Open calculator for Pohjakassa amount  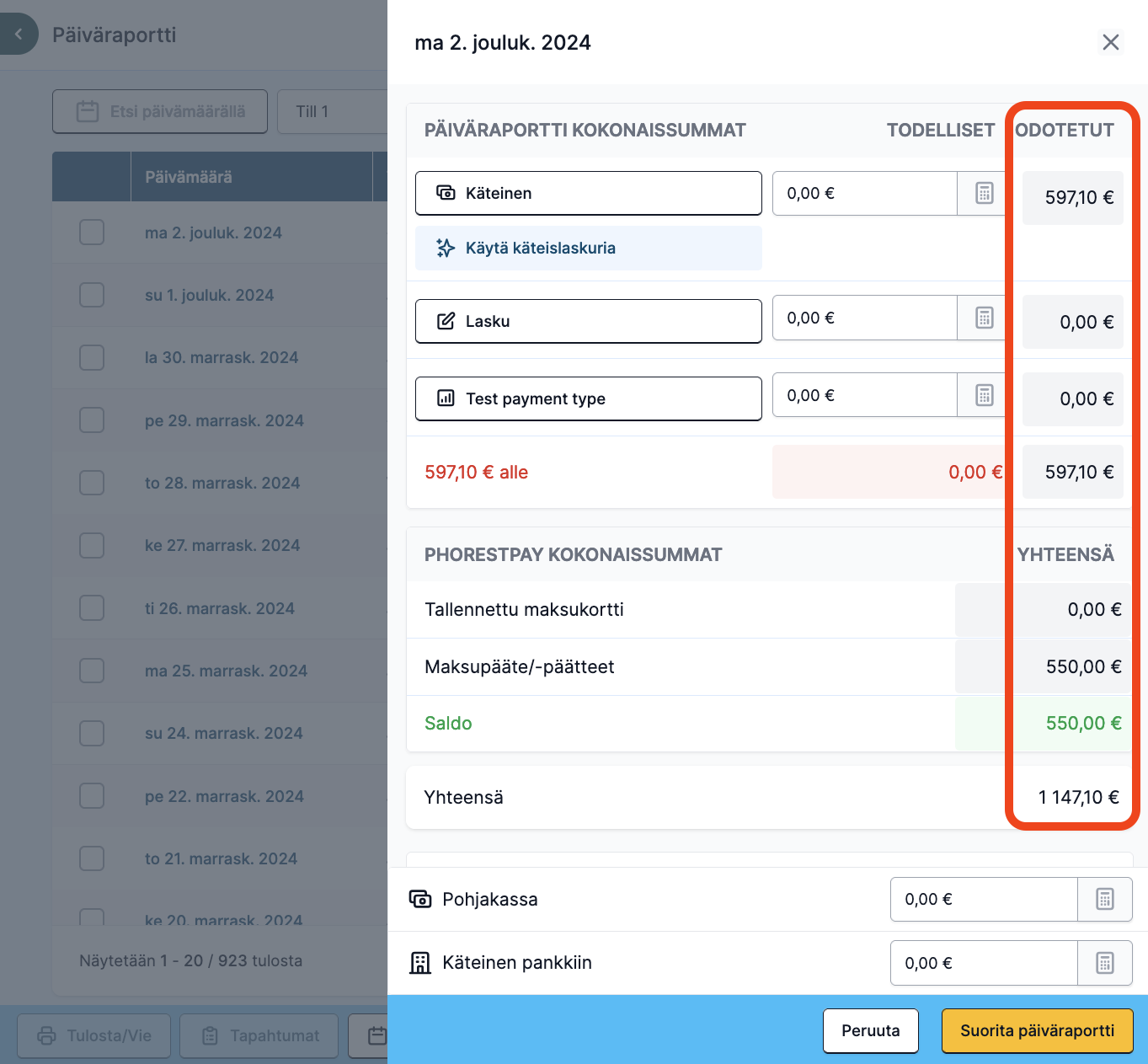(1105, 899)
